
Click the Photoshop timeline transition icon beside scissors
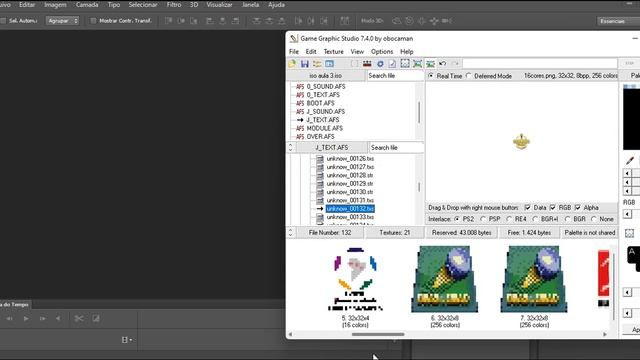pos(96,318)
